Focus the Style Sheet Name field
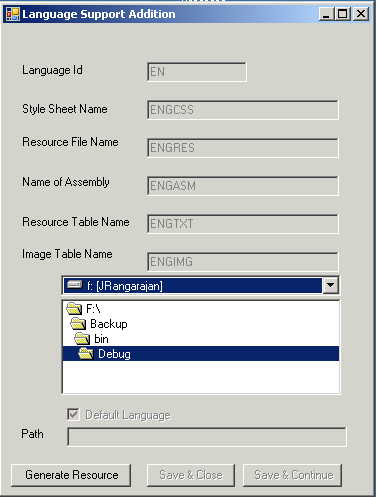377x497 pixels. (243, 110)
